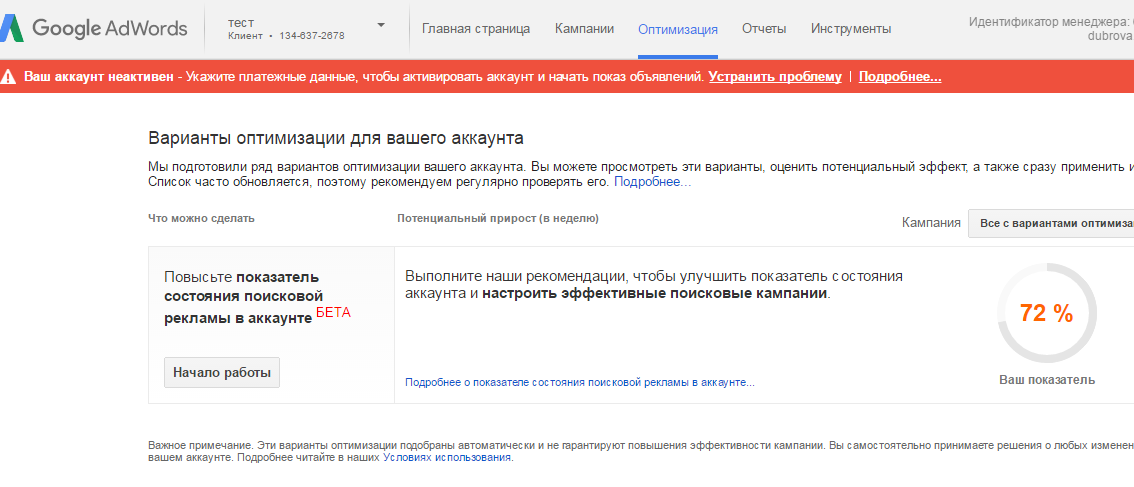Switch to the Кампании tab
This screenshot has width=1134, height=487.
(x=584, y=29)
